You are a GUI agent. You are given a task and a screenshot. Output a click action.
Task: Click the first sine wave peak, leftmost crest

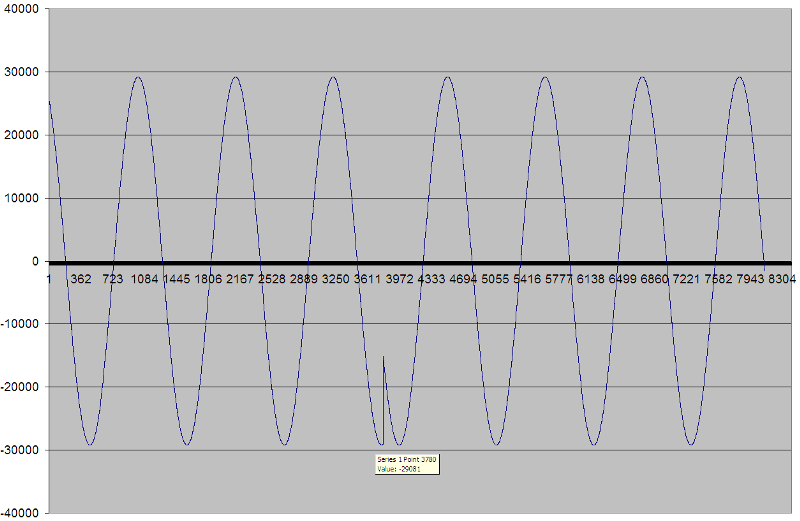tap(138, 77)
